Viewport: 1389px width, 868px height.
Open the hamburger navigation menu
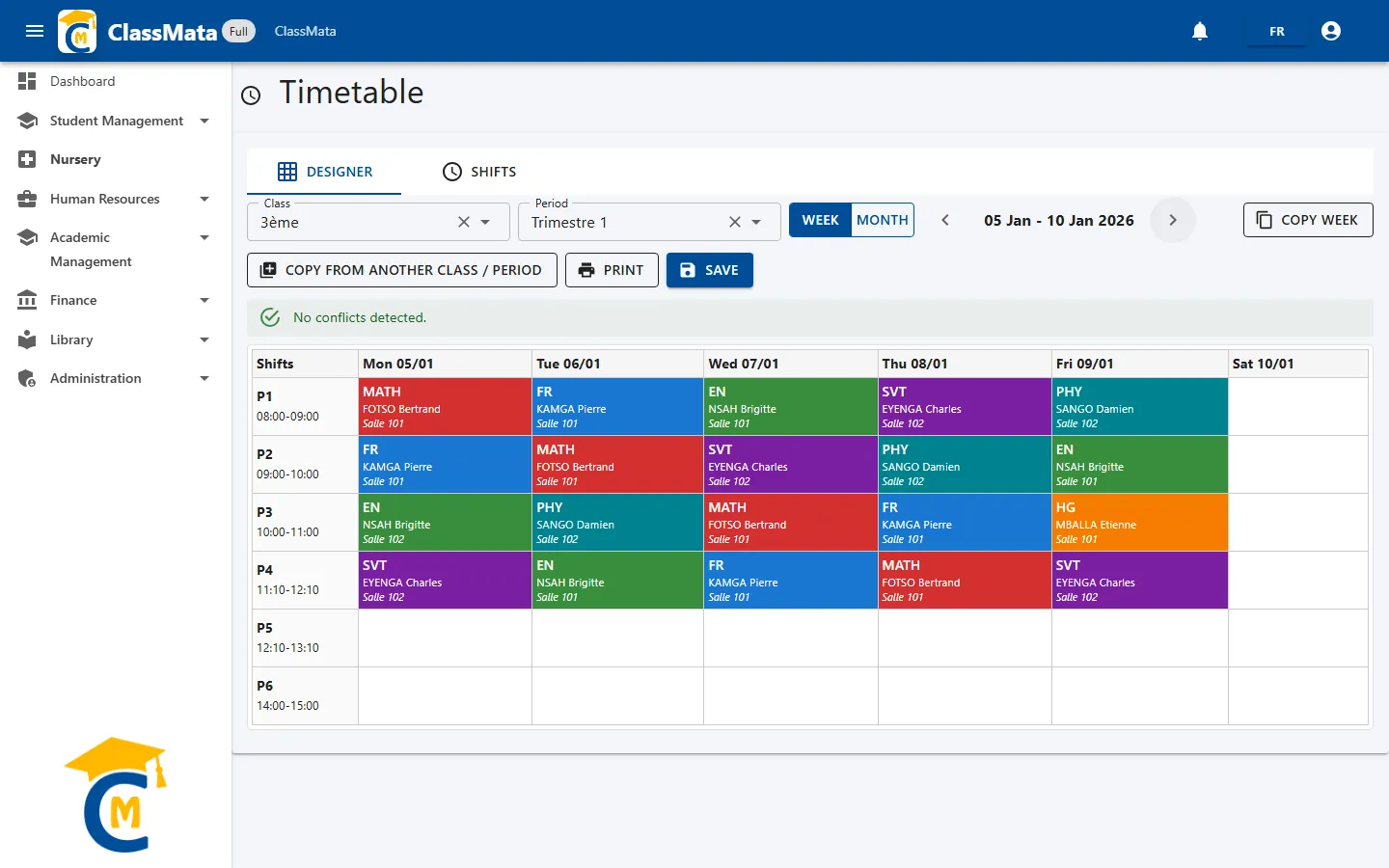(35, 31)
